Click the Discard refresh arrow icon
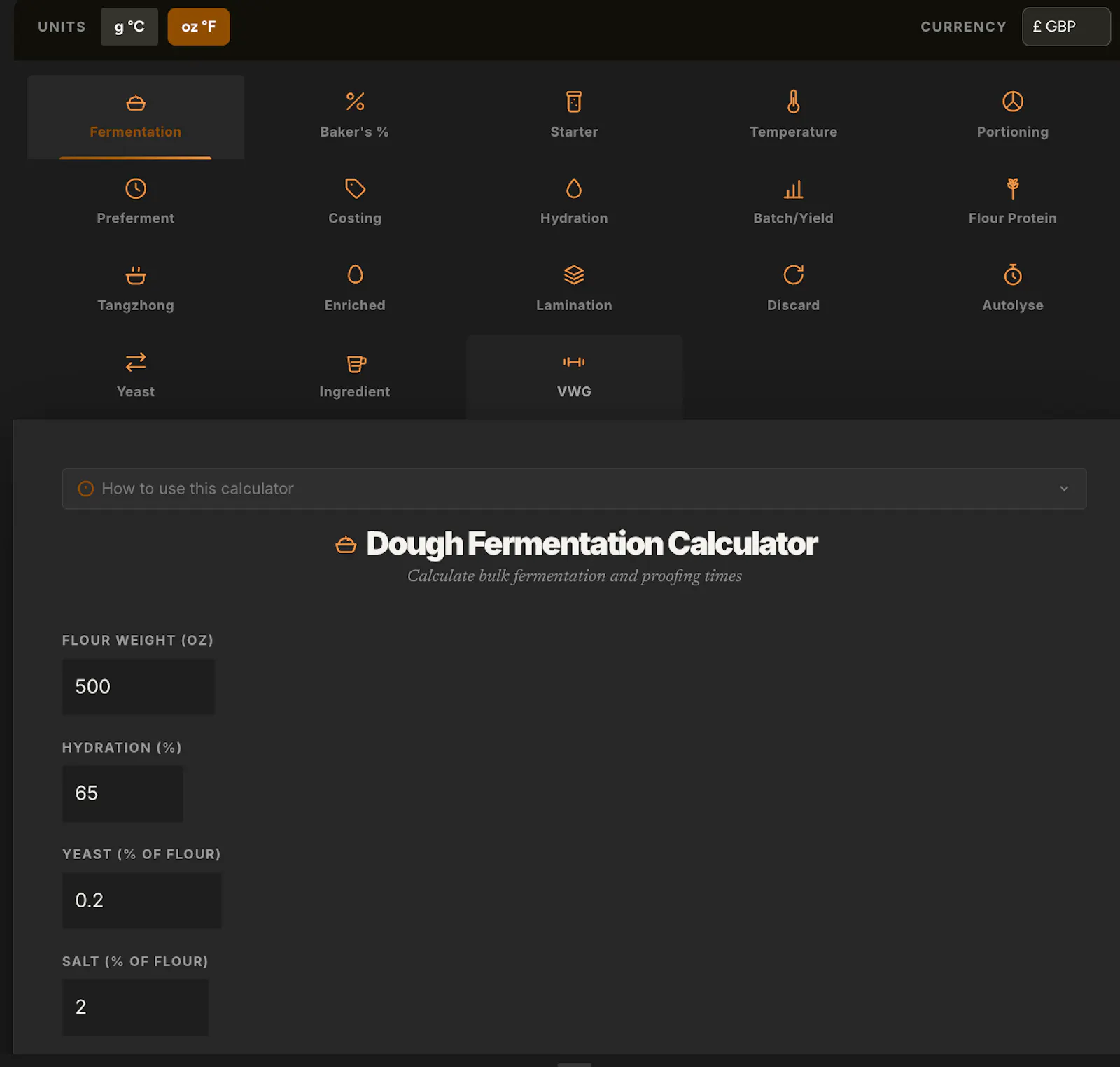The width and height of the screenshot is (1120, 1067). point(793,274)
